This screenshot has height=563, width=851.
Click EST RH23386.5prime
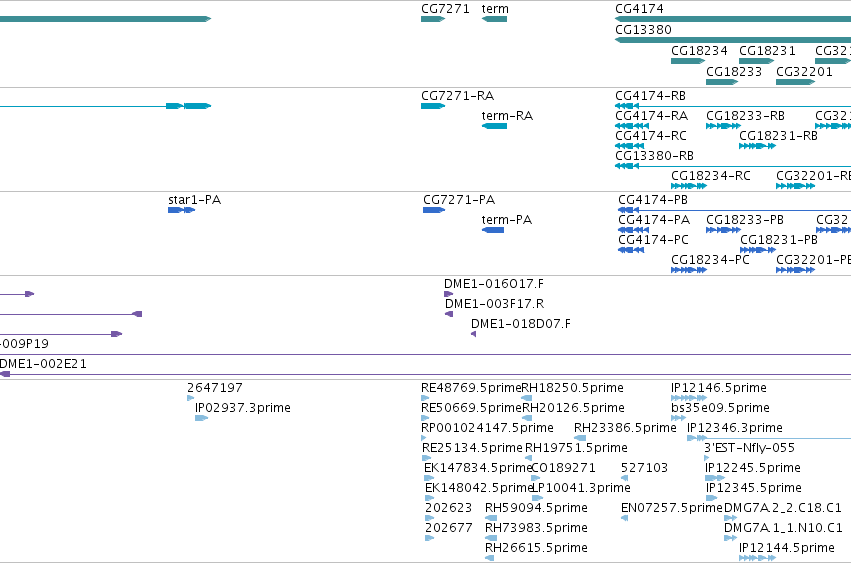[580, 438]
